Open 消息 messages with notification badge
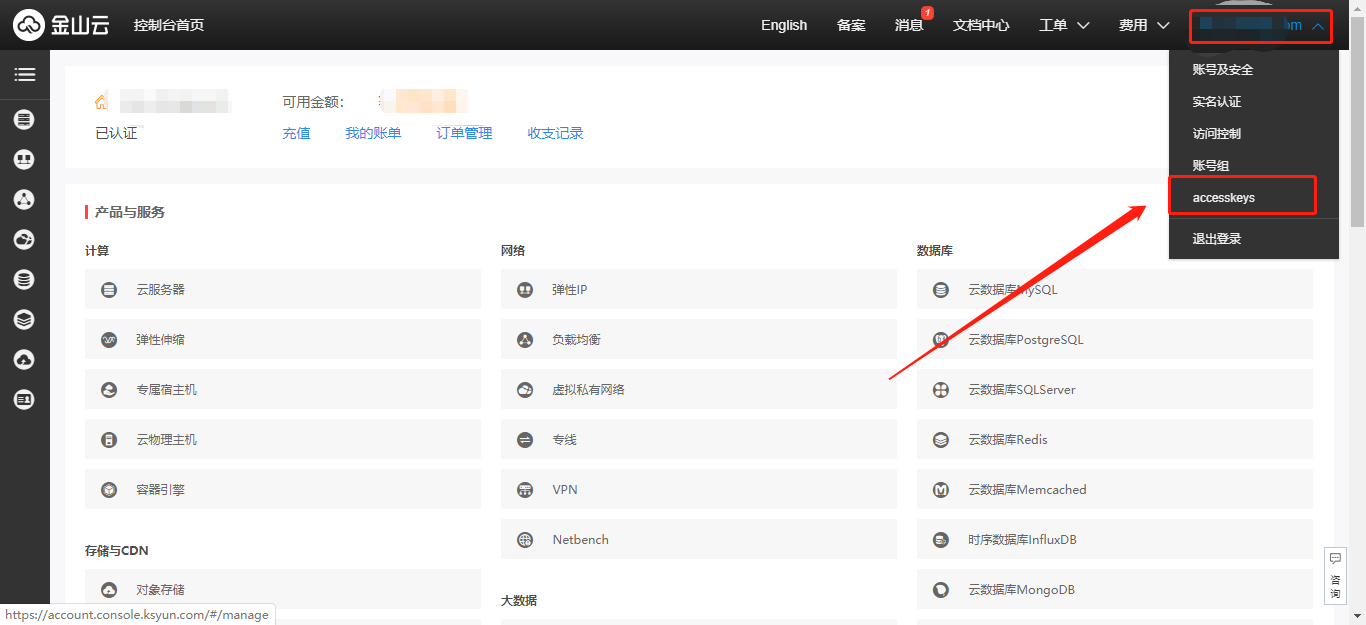Image resolution: width=1366 pixels, height=625 pixels. tap(909, 25)
